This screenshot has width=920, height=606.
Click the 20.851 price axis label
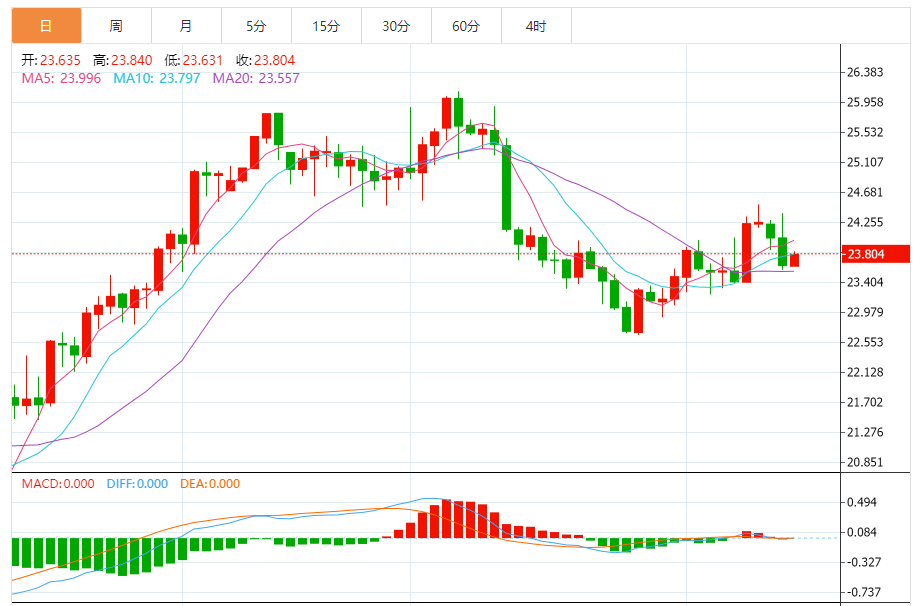(865, 462)
